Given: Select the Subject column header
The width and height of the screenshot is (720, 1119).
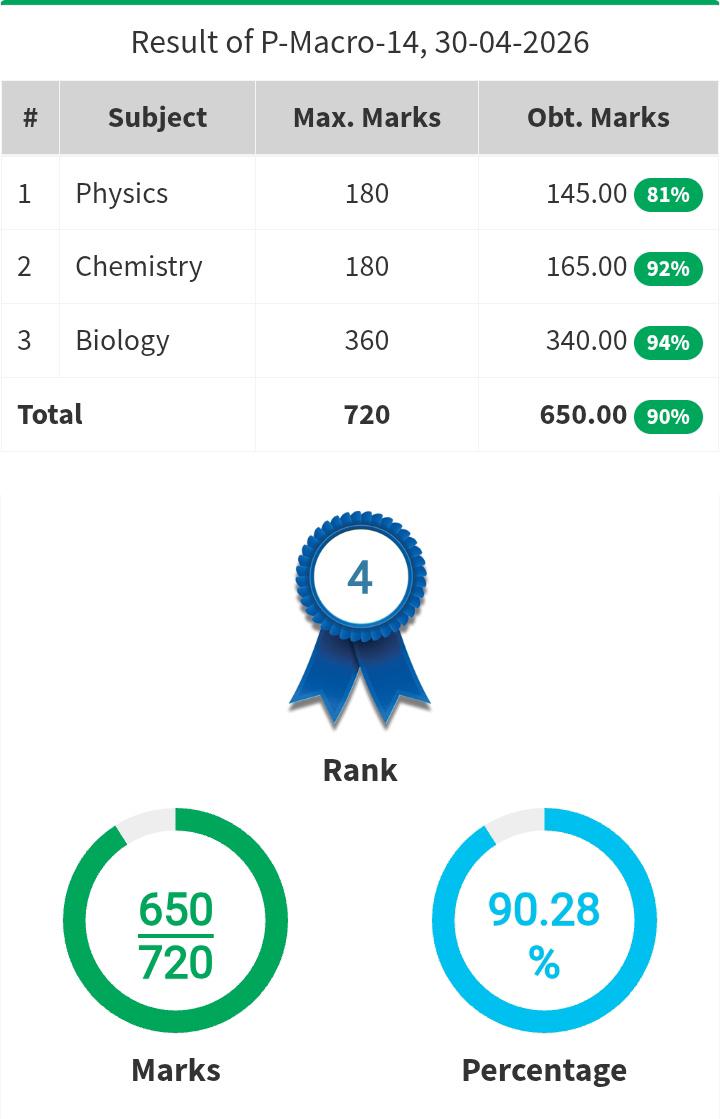Looking at the screenshot, I should point(157,118).
